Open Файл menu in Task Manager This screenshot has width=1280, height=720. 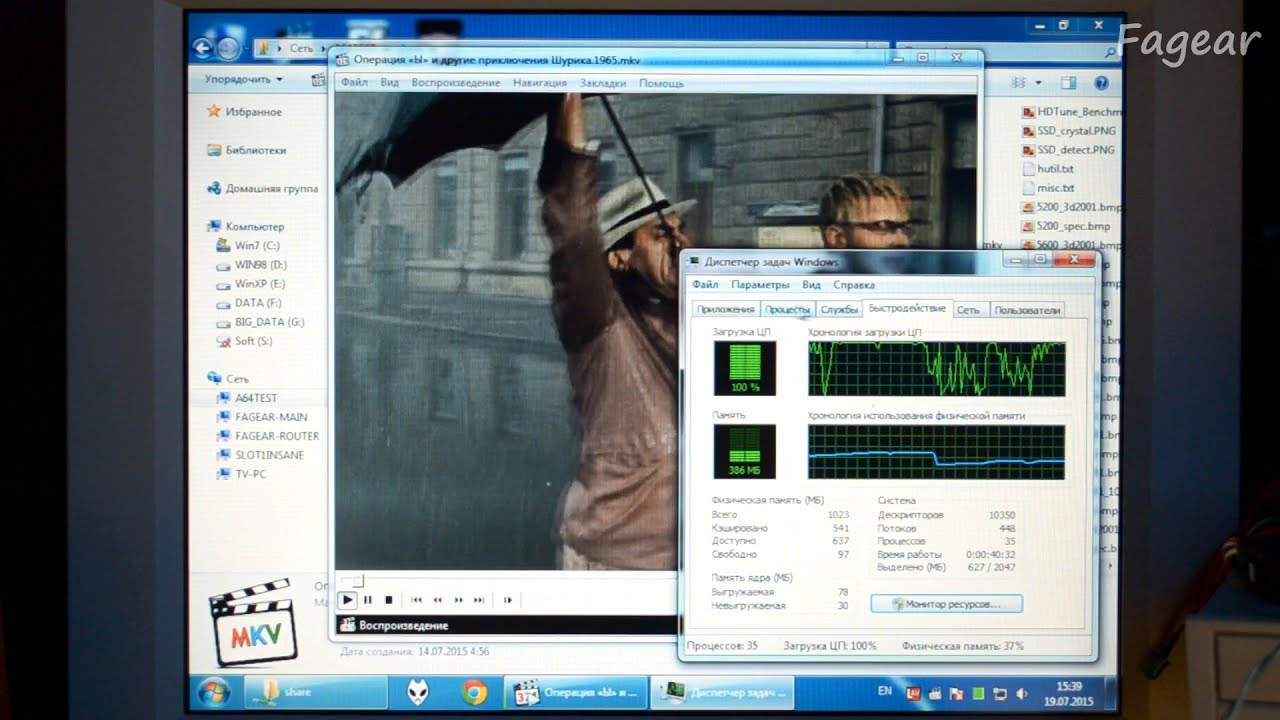pos(705,285)
